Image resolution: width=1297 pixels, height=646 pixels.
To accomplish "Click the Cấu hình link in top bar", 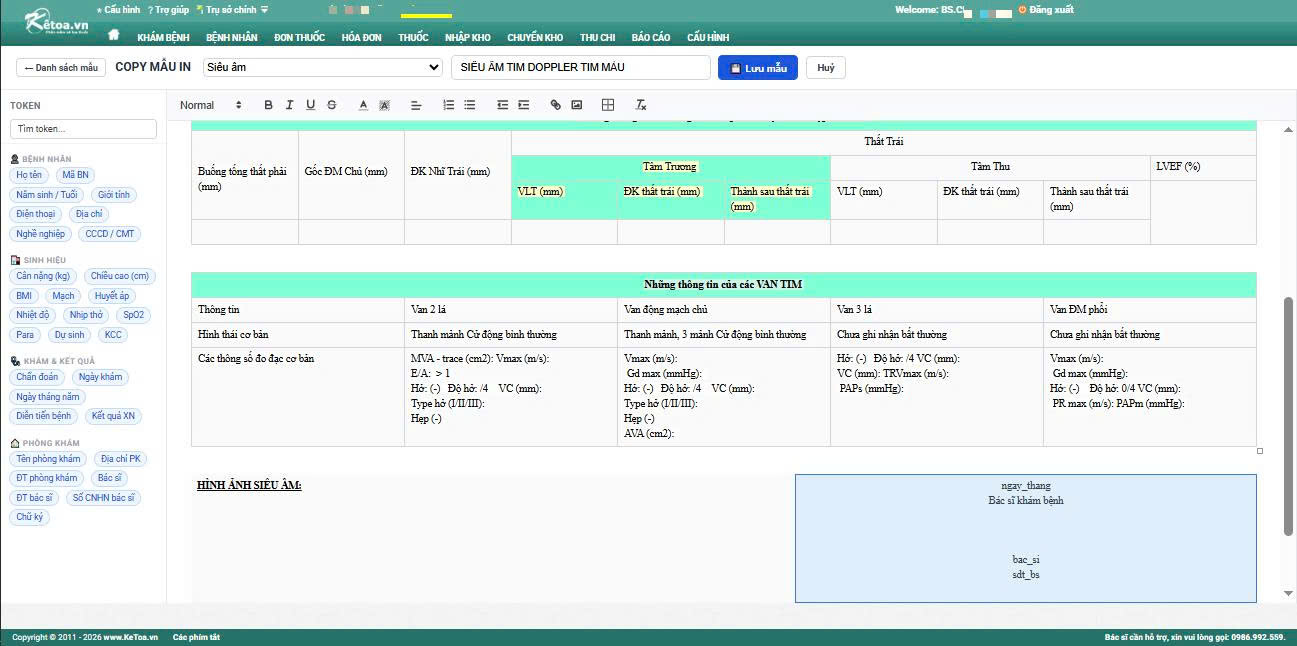I will point(118,10).
